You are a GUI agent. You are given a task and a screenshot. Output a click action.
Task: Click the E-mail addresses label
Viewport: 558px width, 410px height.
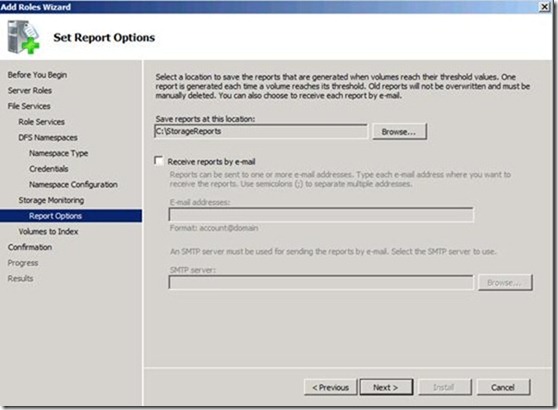pyautogui.click(x=200, y=202)
